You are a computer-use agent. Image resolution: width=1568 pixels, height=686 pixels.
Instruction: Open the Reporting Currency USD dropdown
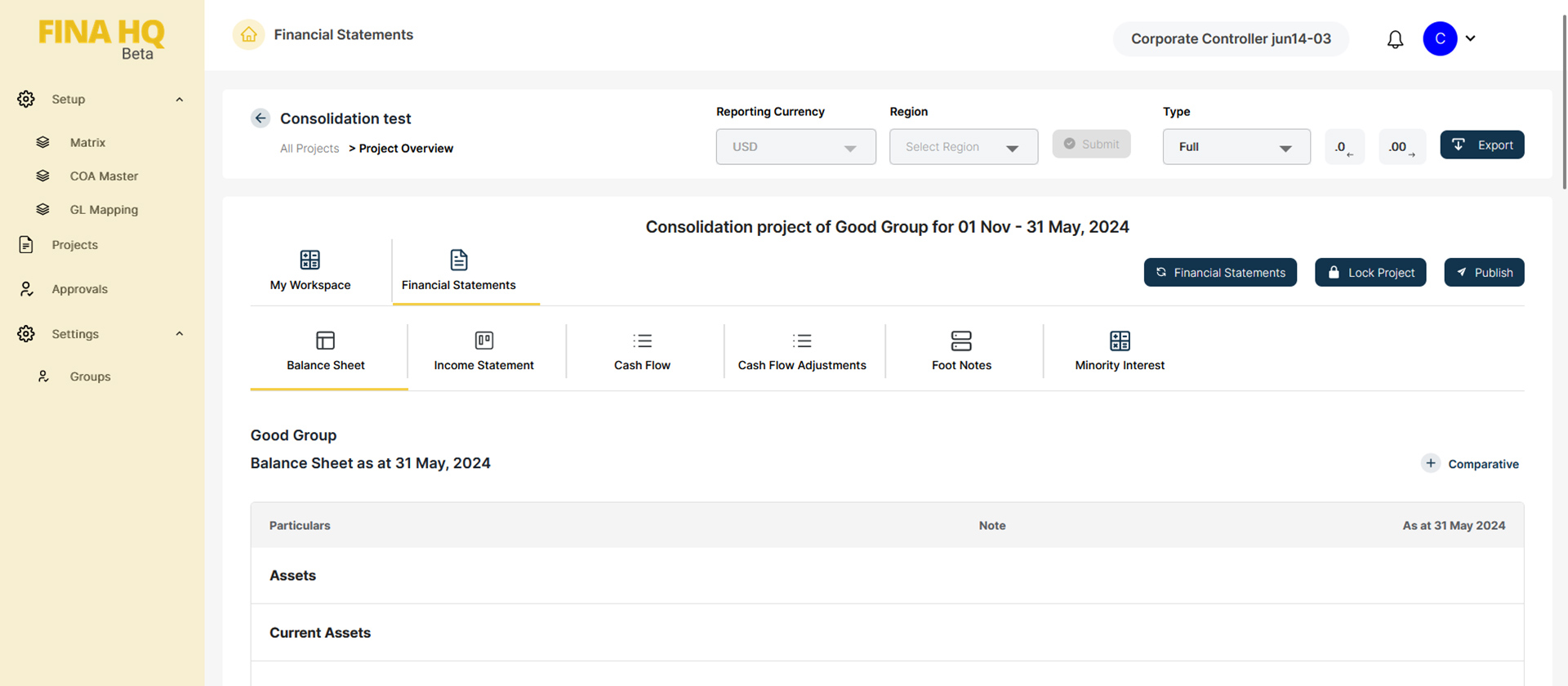tap(795, 147)
